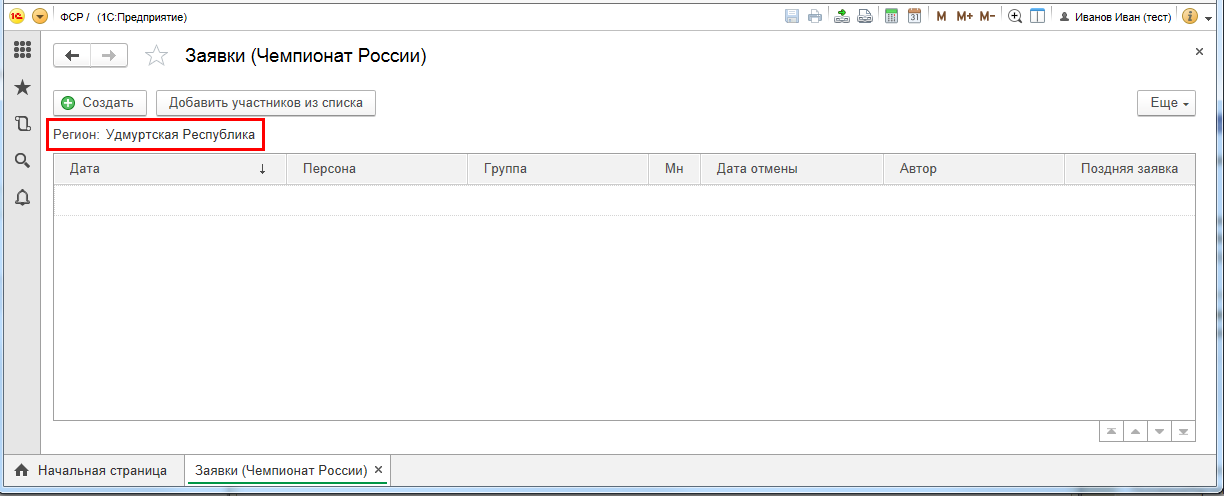Click the zoom scale magnifier icon
Viewport: 1224px width, 496px height.
tap(1015, 16)
